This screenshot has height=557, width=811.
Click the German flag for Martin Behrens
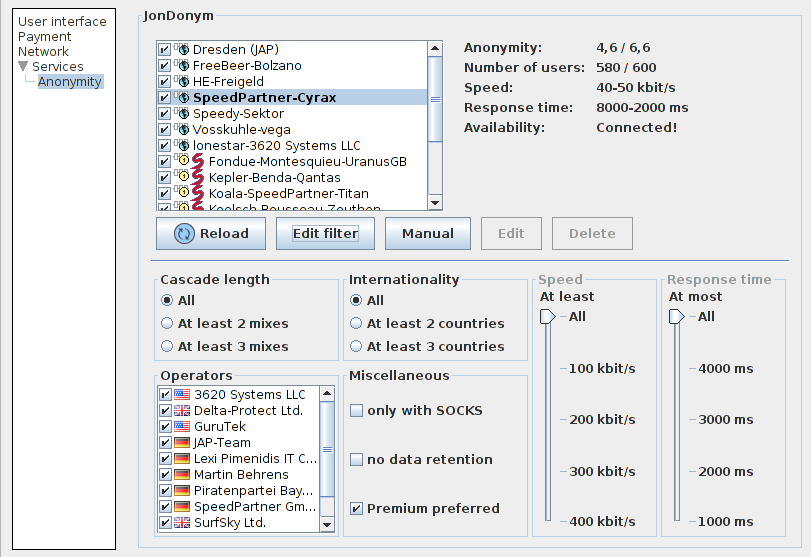[182, 475]
